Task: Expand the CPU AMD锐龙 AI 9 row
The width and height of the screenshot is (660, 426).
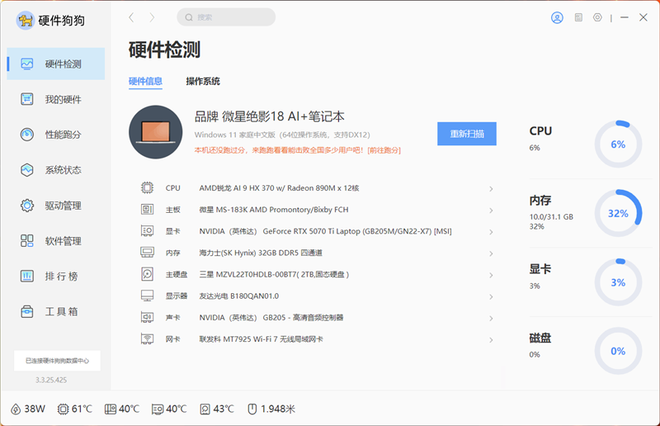Action: click(x=318, y=188)
